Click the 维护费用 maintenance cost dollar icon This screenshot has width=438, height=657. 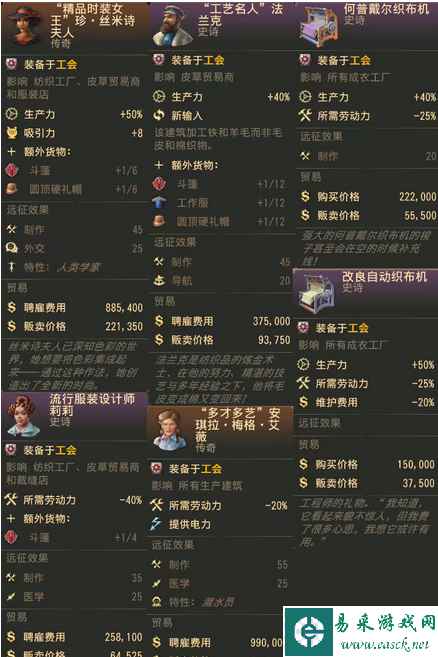[303, 402]
